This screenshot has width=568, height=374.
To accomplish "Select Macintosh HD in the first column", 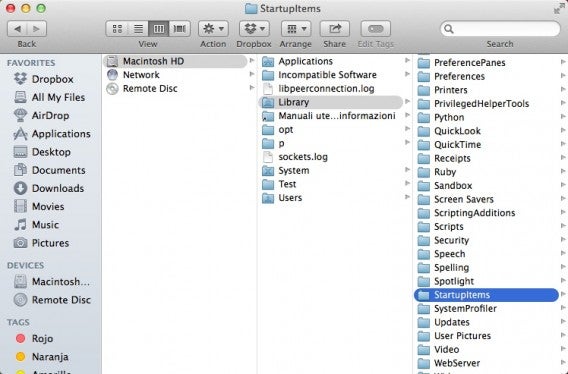I will [175, 61].
